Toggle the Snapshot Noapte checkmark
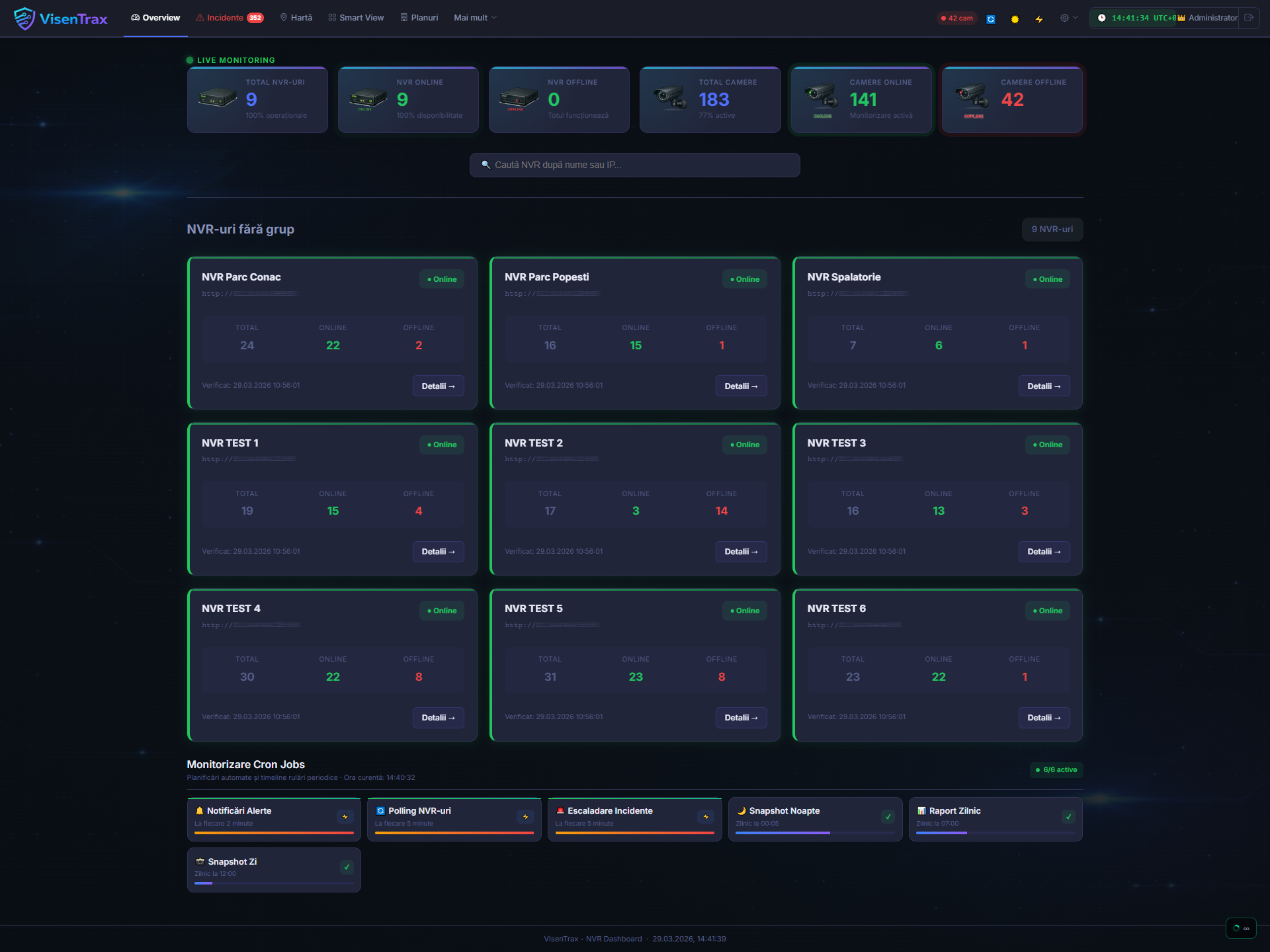 point(888,817)
